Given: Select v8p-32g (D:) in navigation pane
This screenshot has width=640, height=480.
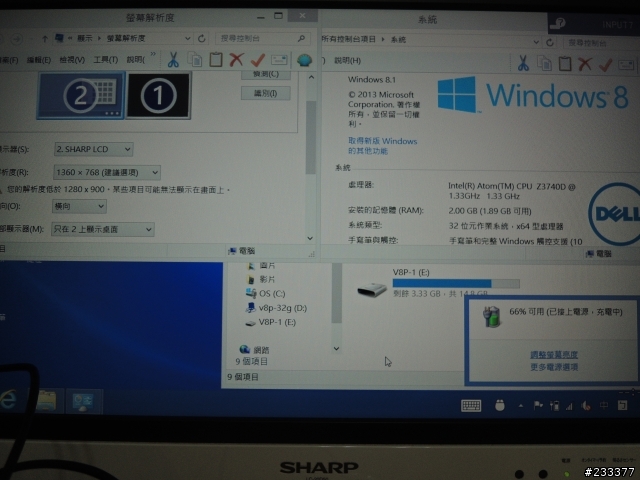Looking at the screenshot, I should [276, 308].
